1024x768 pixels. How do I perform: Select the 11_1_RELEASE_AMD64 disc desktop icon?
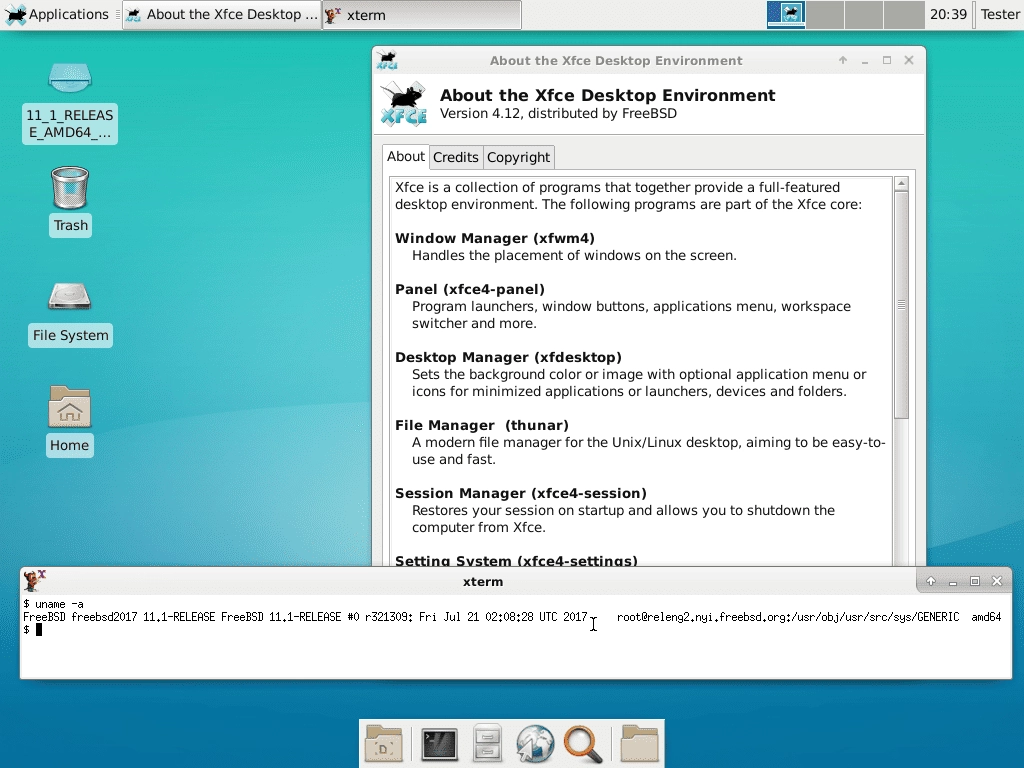click(70, 102)
